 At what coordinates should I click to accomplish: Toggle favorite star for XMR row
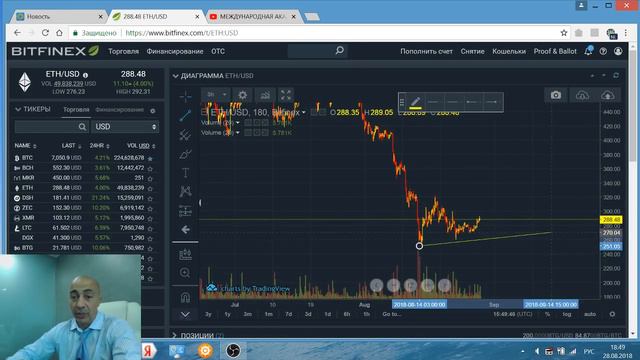coord(150,218)
